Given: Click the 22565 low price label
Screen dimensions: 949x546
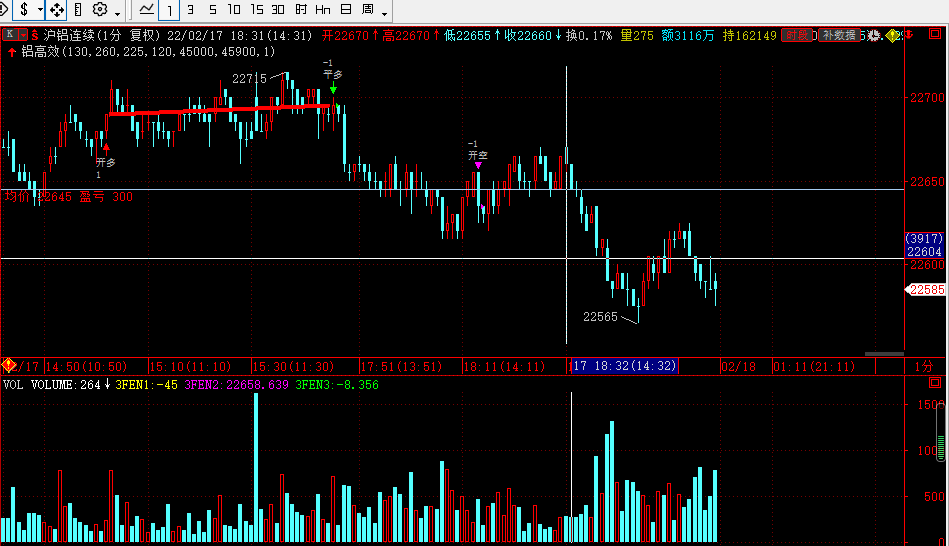Looking at the screenshot, I should click(x=600, y=317).
